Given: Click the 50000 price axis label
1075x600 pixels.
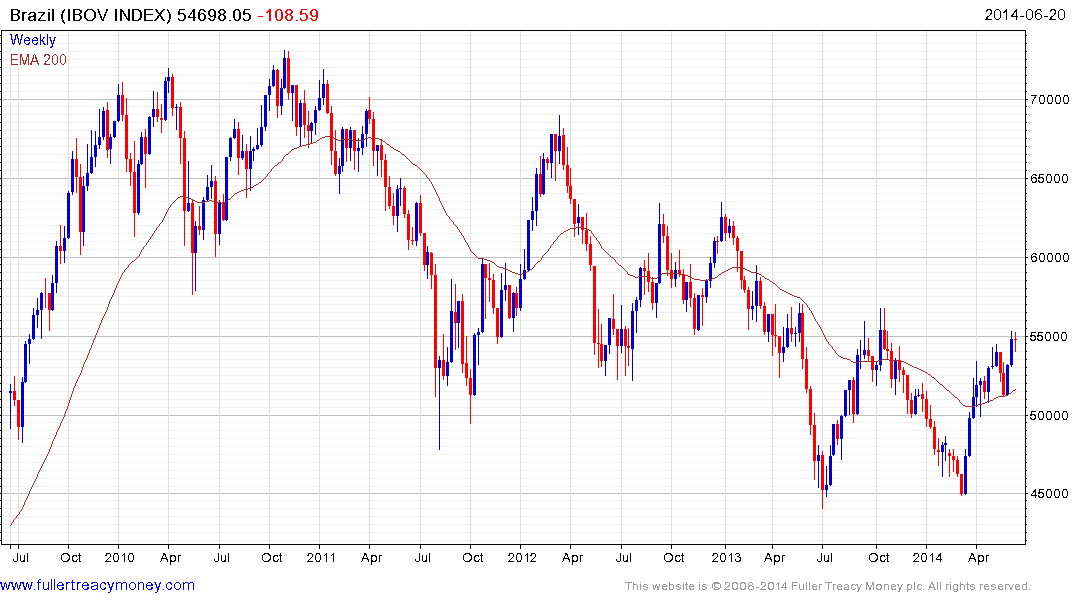Looking at the screenshot, I should pos(1050,415).
